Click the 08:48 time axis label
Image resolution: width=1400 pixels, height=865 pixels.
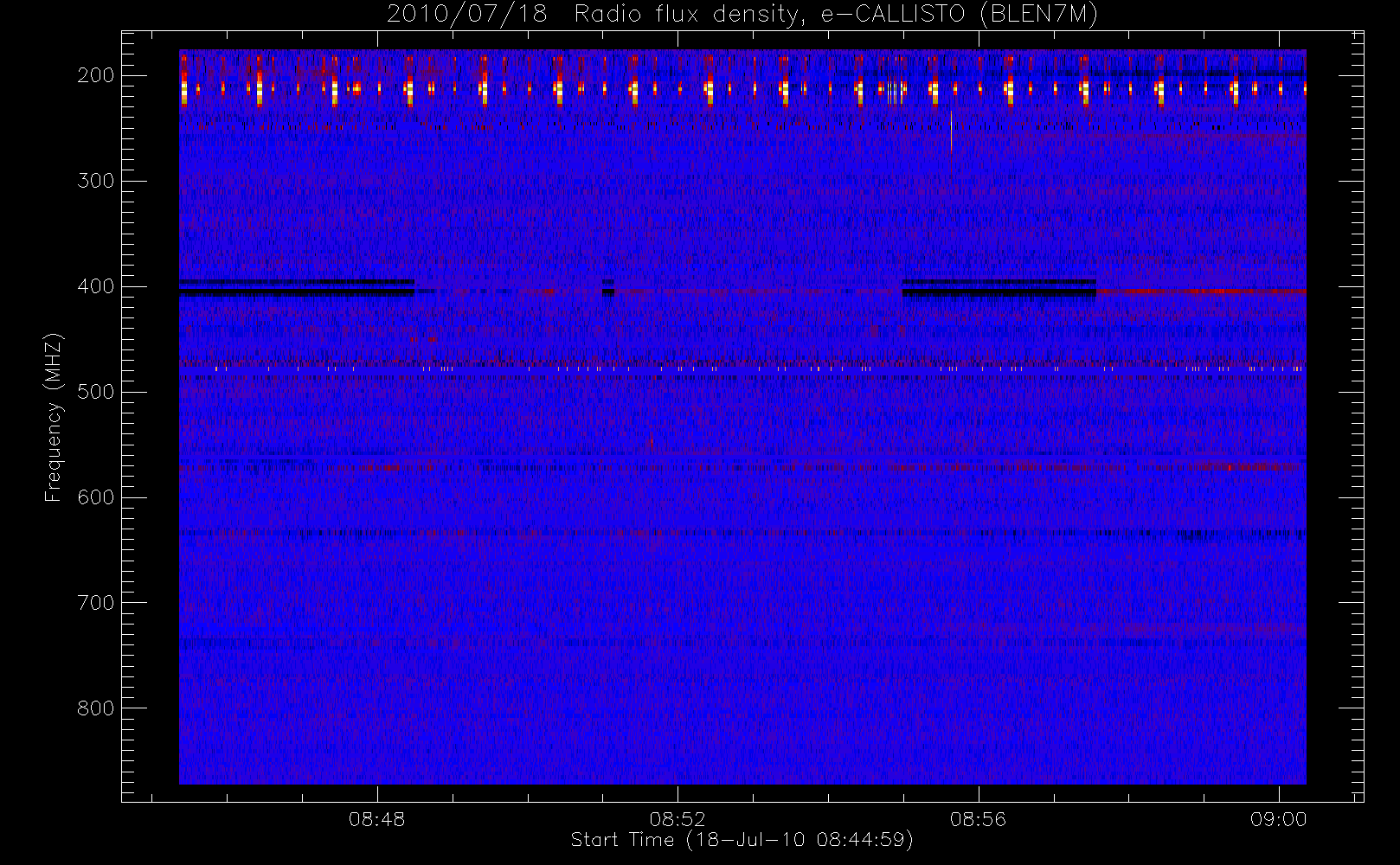[x=377, y=819]
